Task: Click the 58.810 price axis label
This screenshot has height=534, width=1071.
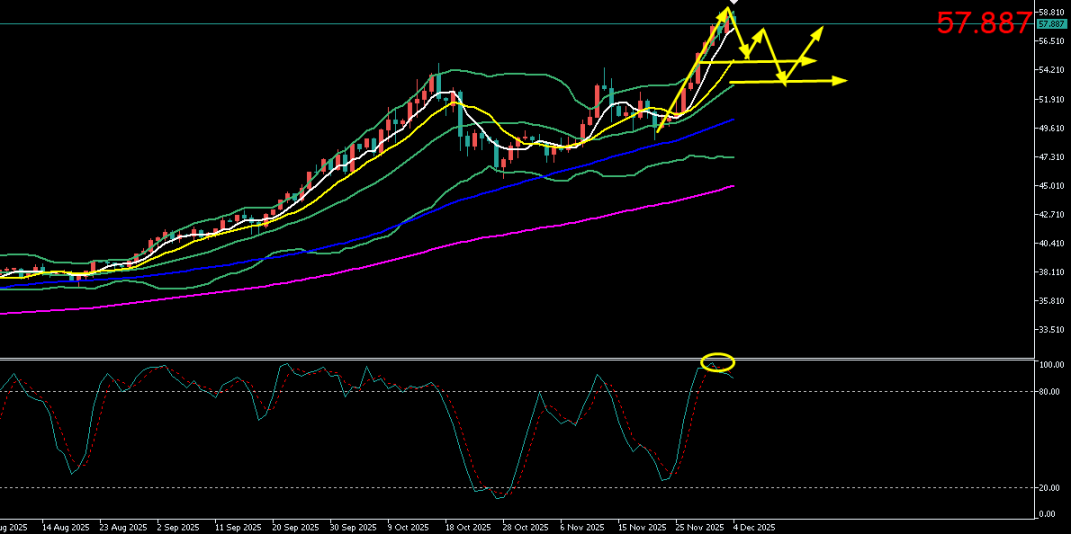Action: click(1050, 12)
